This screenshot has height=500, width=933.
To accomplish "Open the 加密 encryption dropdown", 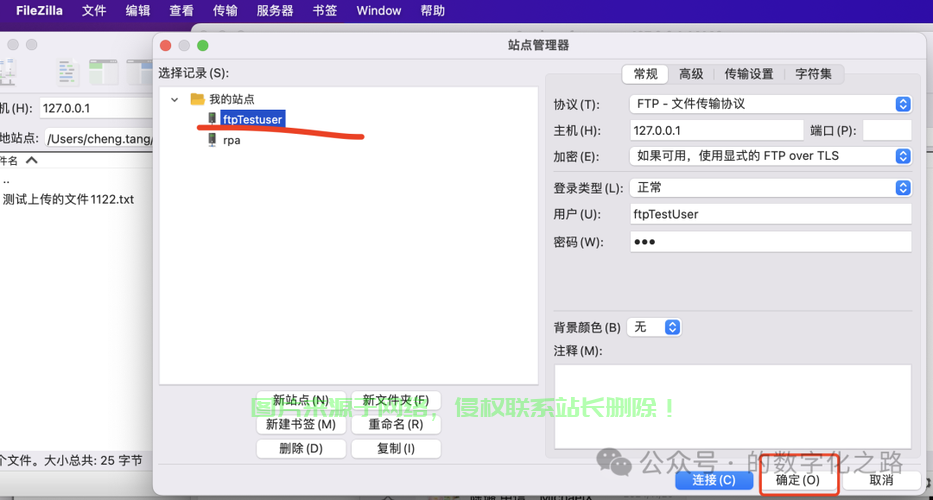I will [x=770, y=156].
